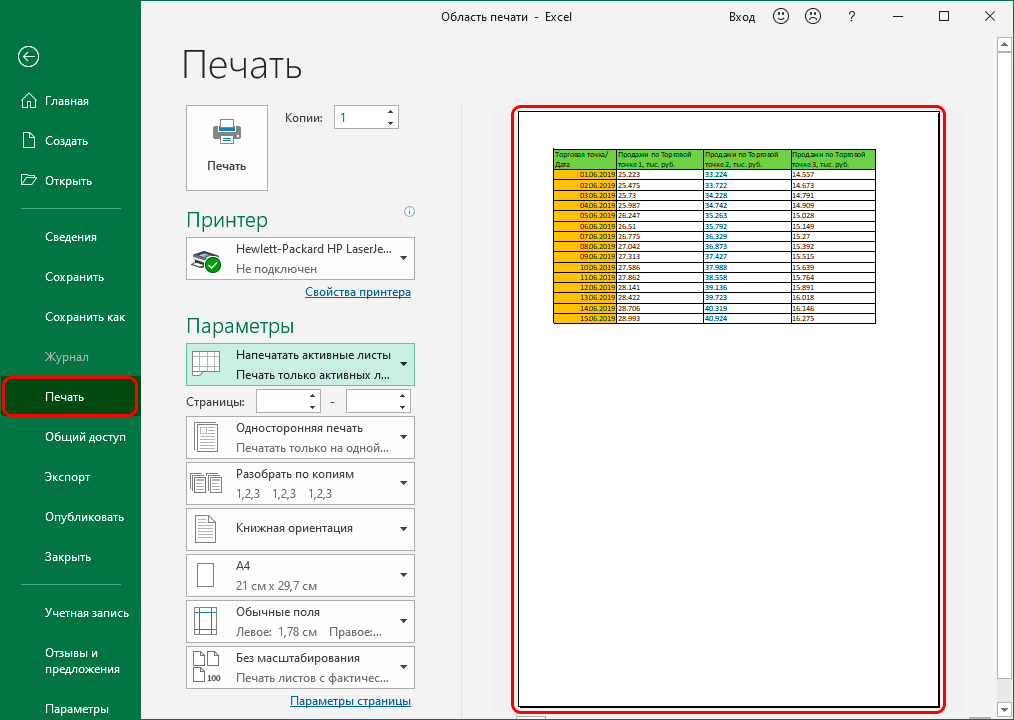Select Export in the sidebar
The width and height of the screenshot is (1014, 720).
point(68,477)
